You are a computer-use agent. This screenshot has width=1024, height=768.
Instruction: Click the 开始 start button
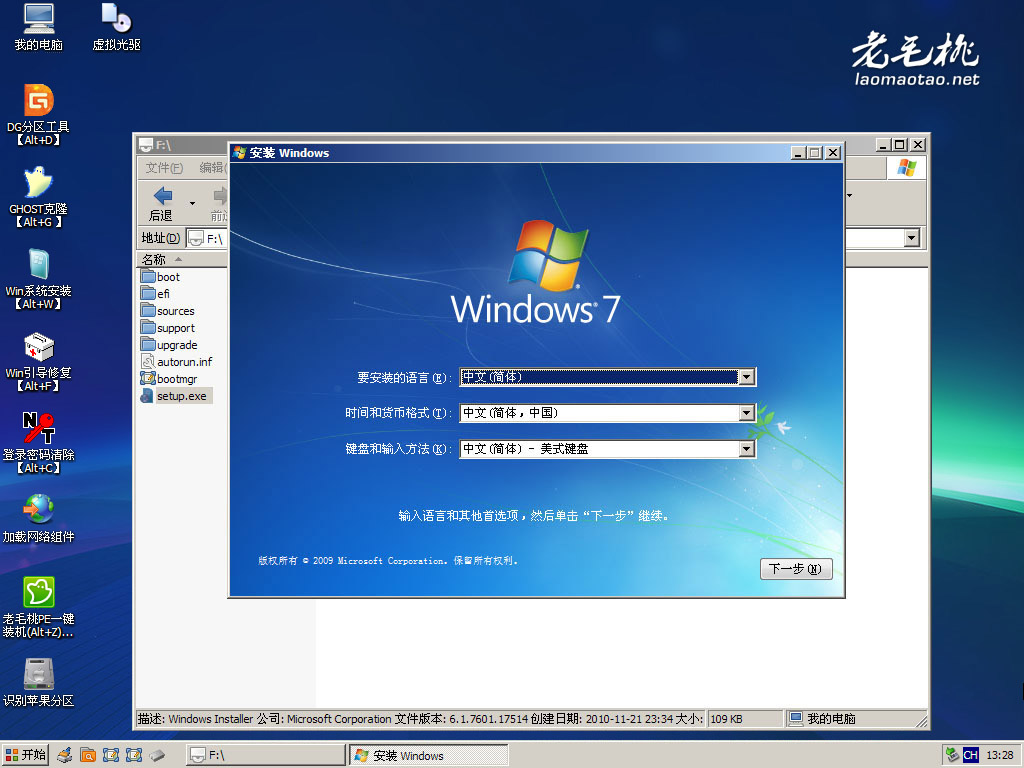(x=25, y=755)
